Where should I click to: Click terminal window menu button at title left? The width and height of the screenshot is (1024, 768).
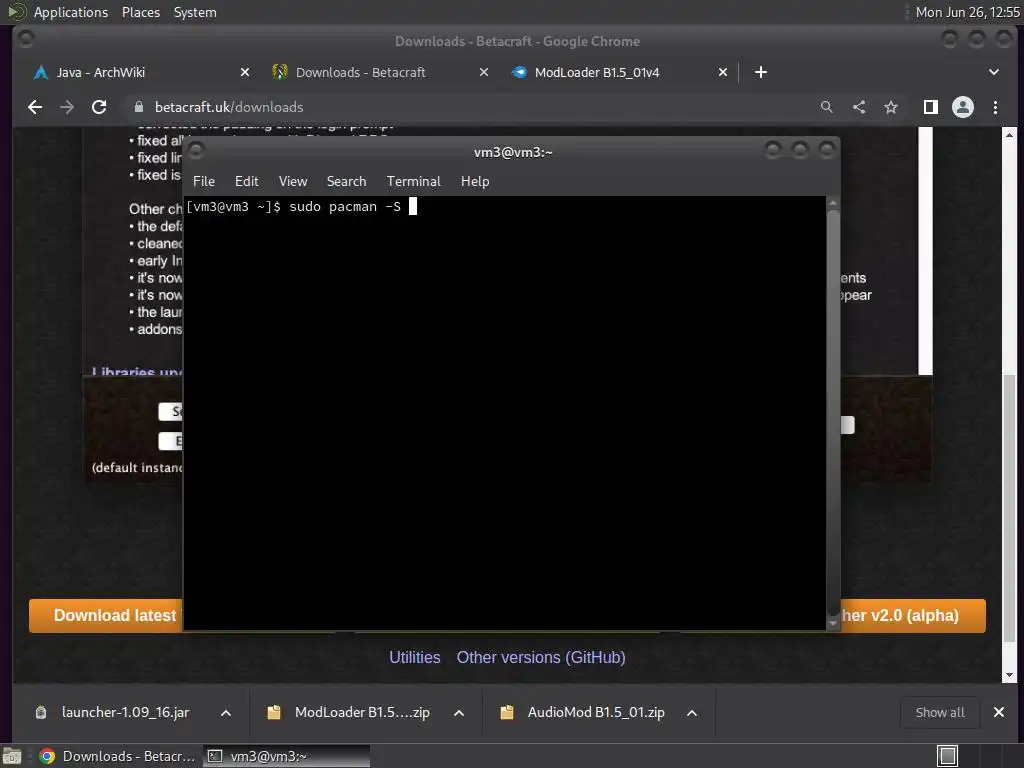(196, 152)
